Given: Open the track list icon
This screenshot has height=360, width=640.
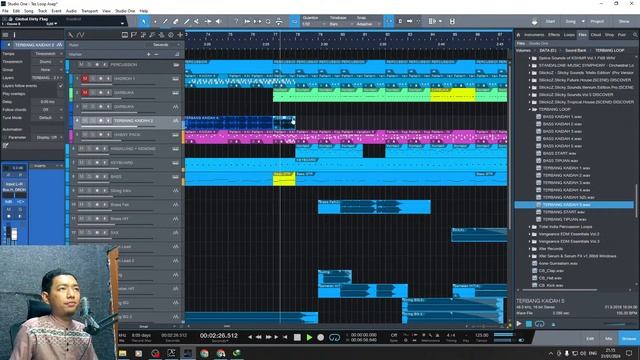Looking at the screenshot, I should [x=5, y=35].
